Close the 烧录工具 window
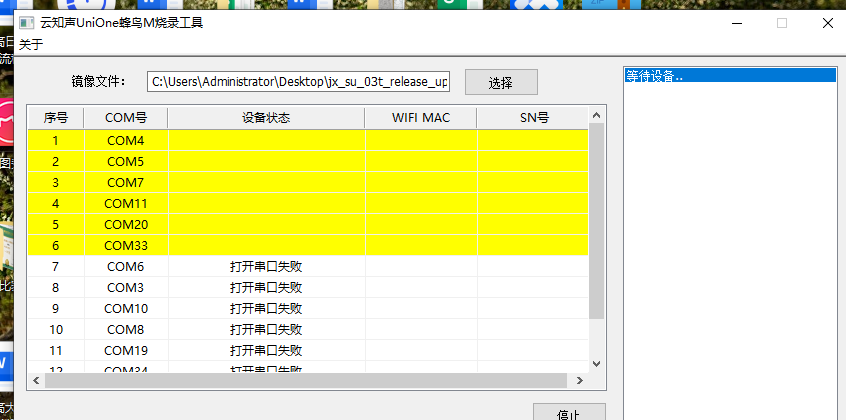The width and height of the screenshot is (846, 420). [x=827, y=23]
